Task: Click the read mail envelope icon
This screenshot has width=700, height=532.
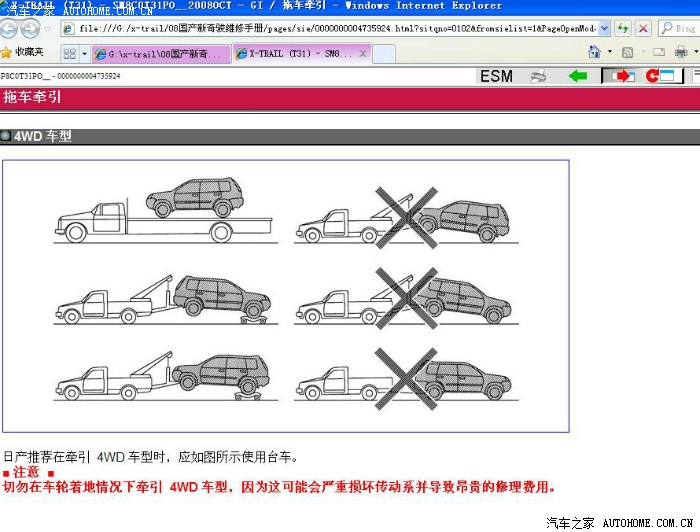Action: pyautogui.click(x=658, y=52)
